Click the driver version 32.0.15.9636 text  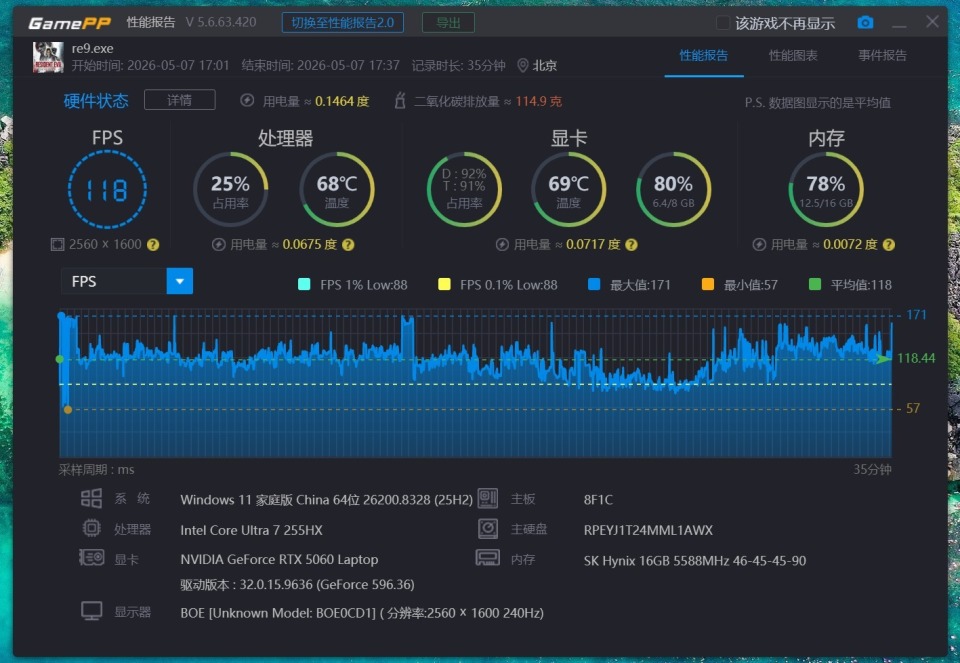coord(297,585)
